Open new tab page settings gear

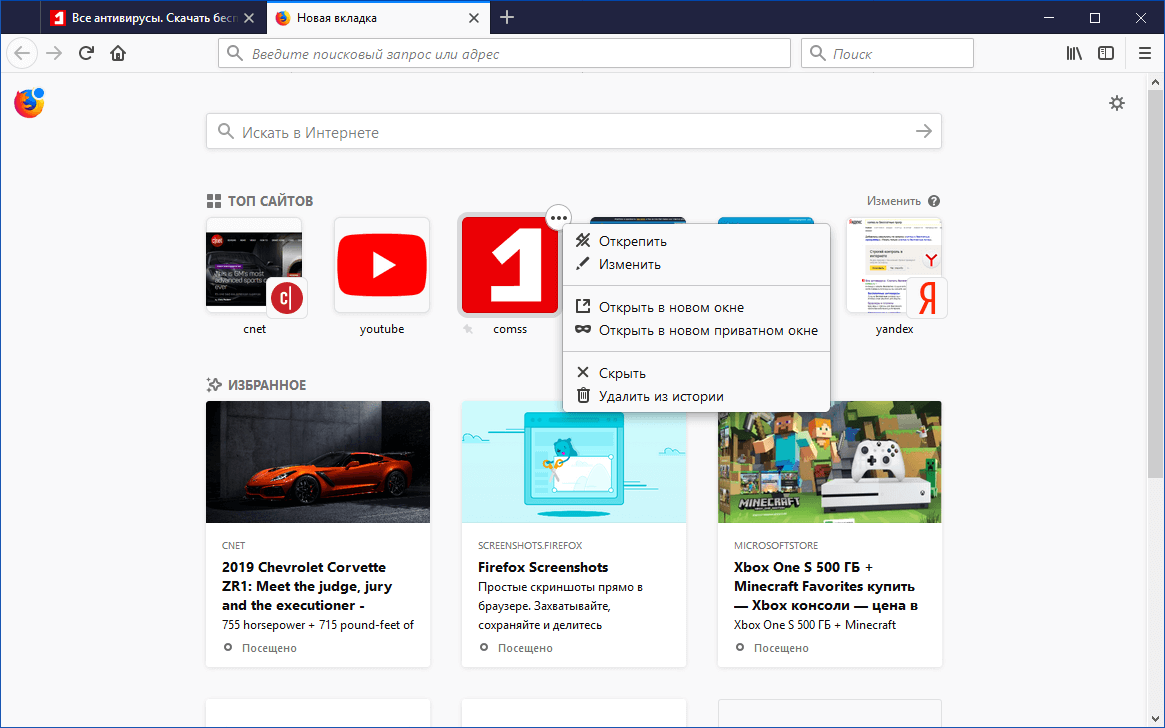[x=1117, y=103]
